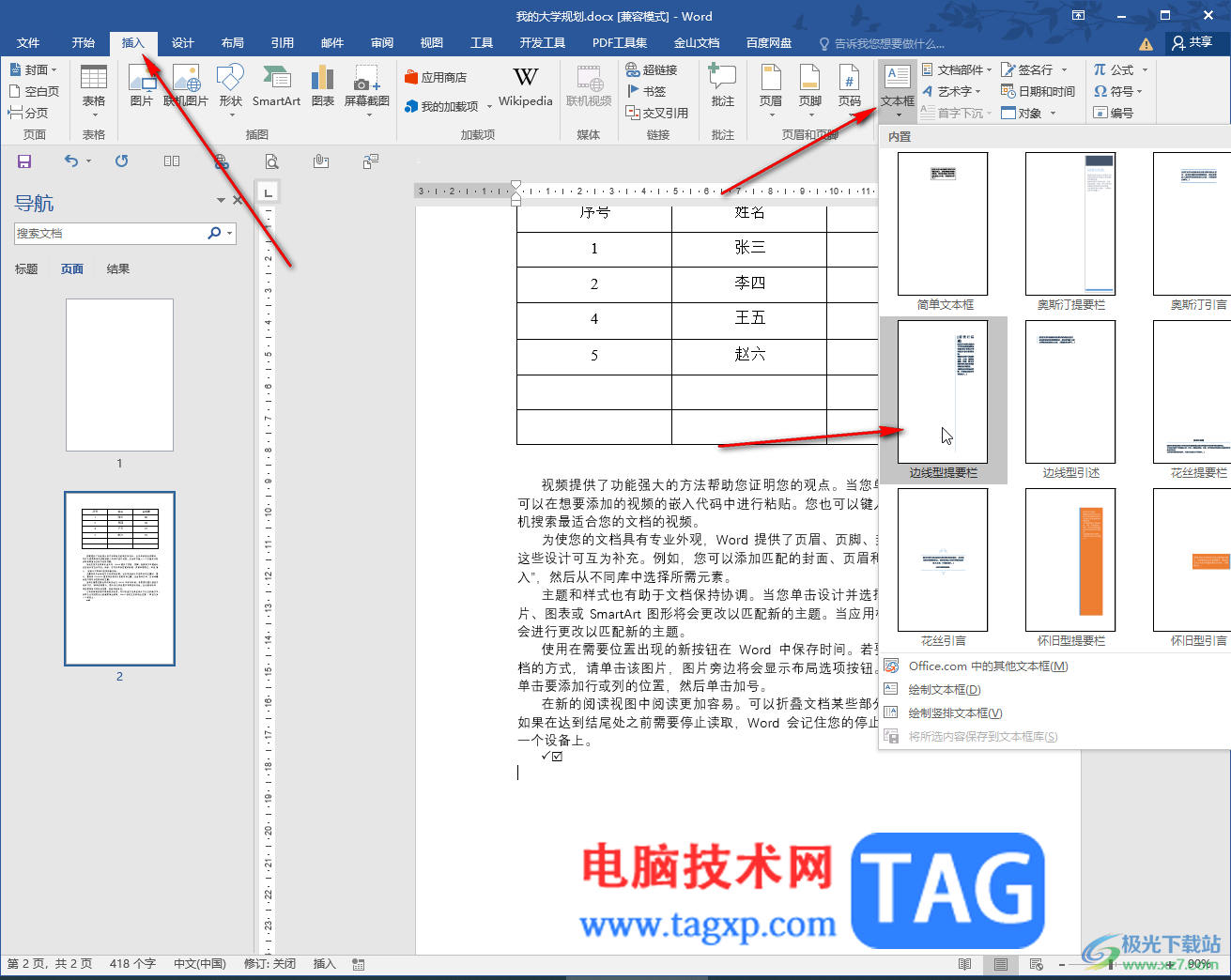This screenshot has height=980, width=1231.
Task: Click the Bookmark (书签) button
Action: click(647, 91)
